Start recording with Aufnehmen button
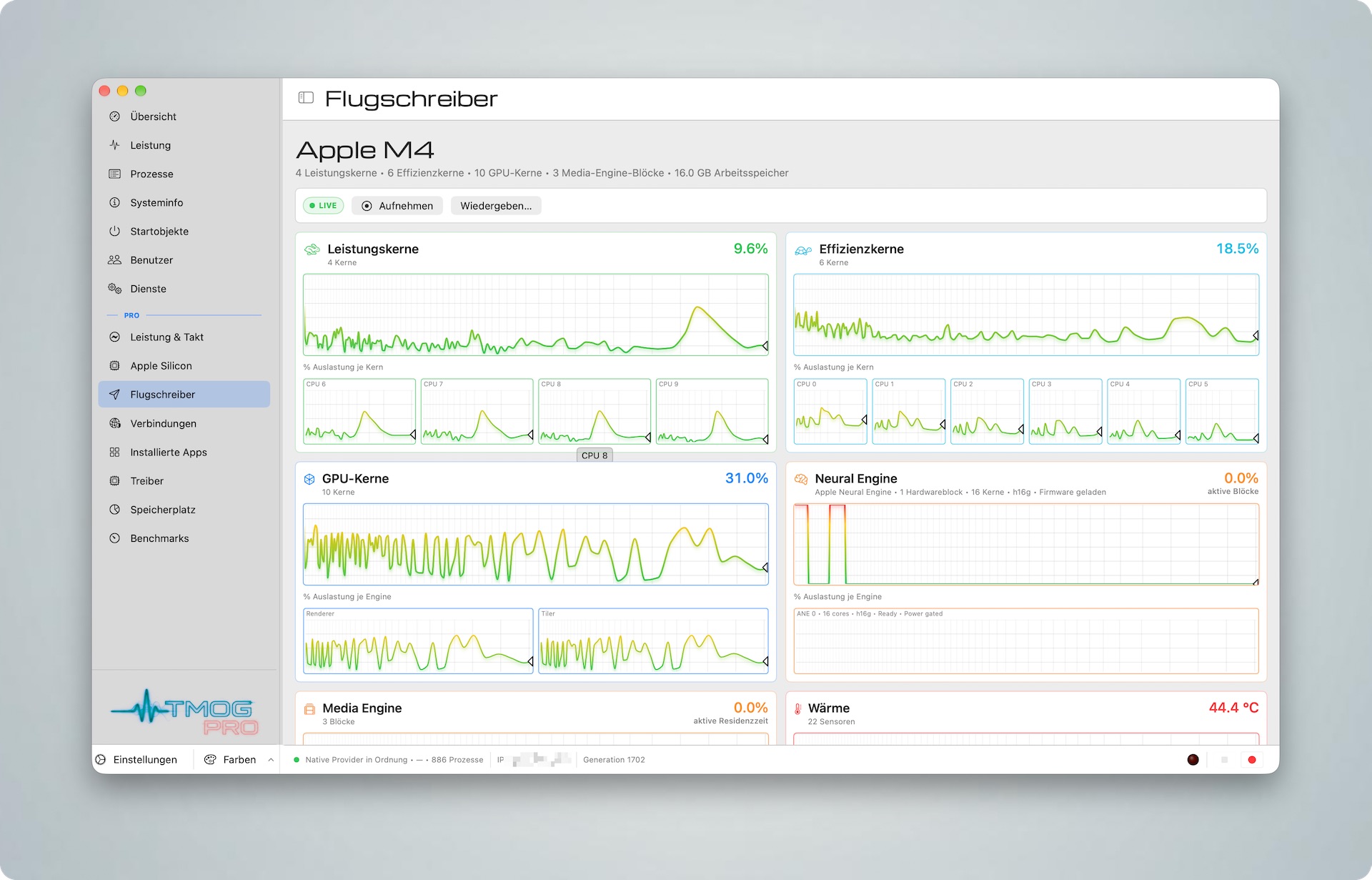This screenshot has height=880, width=1372. [x=397, y=205]
